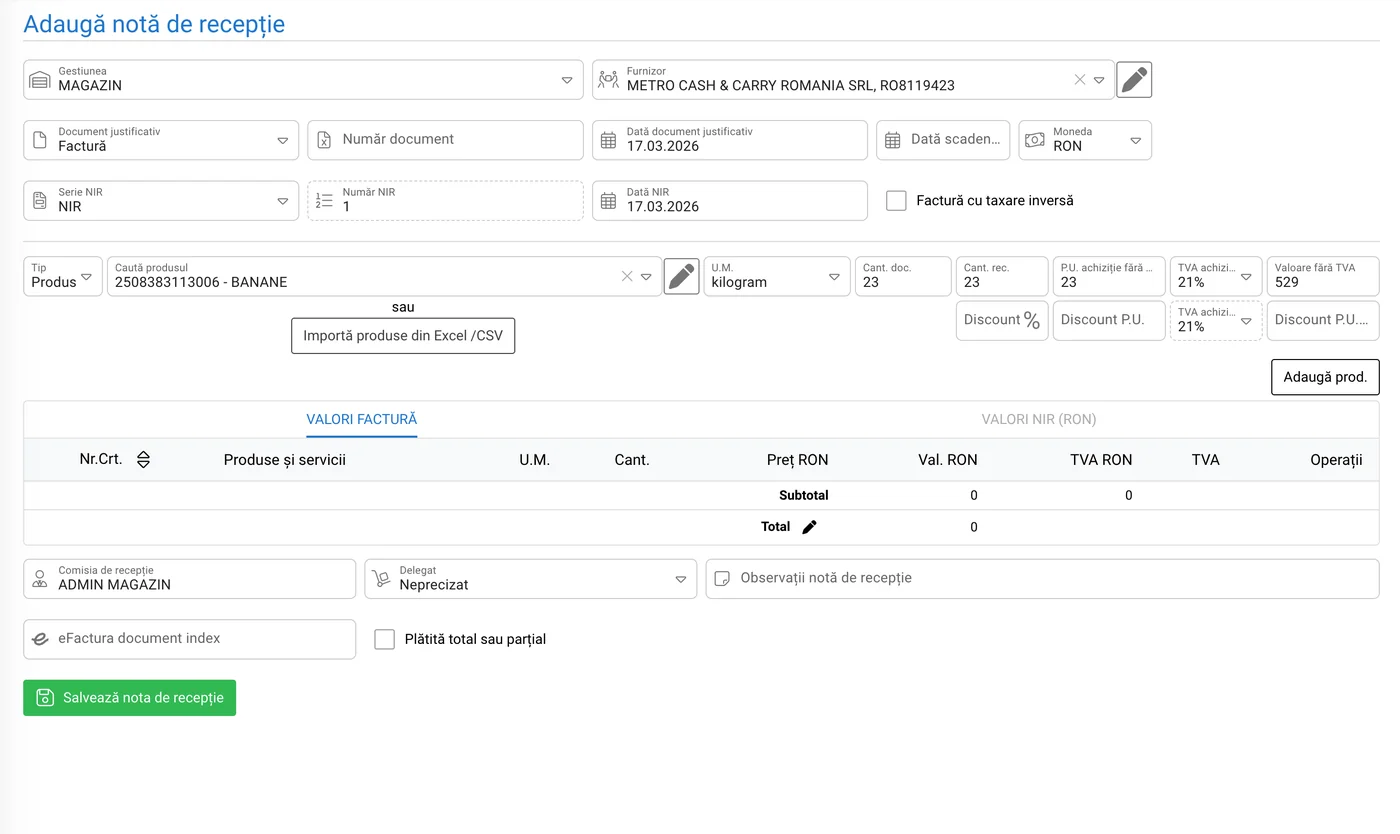Open the U.M. kilogram dropdown

(834, 277)
